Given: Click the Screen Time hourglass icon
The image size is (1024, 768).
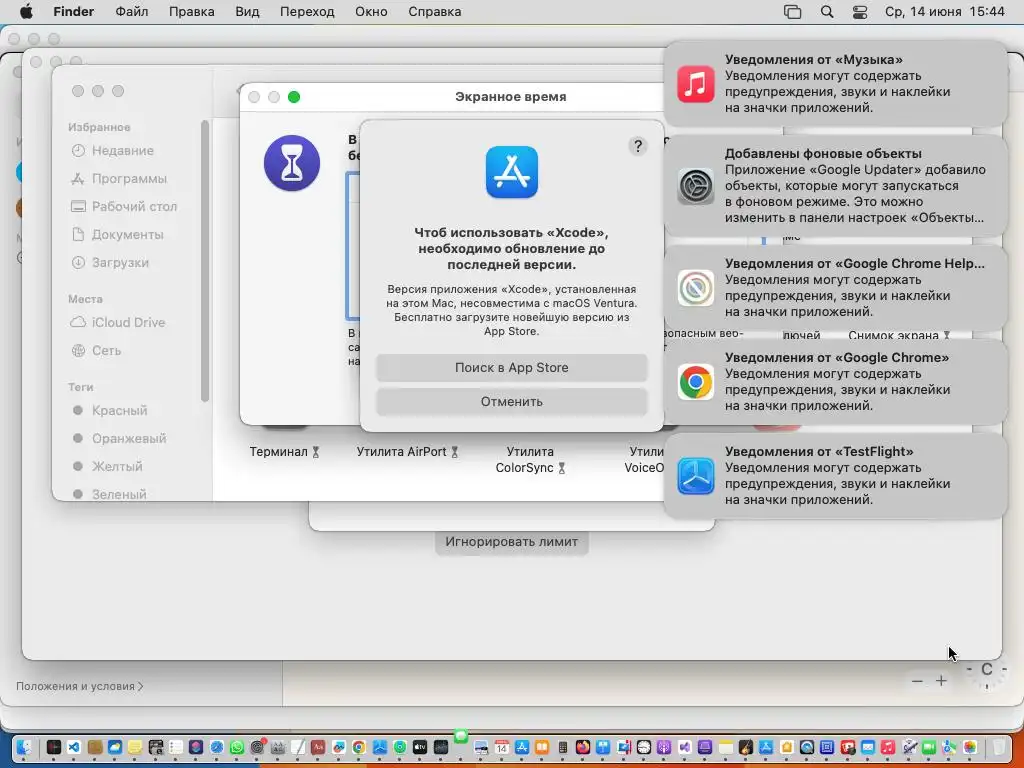Looking at the screenshot, I should tap(292, 163).
